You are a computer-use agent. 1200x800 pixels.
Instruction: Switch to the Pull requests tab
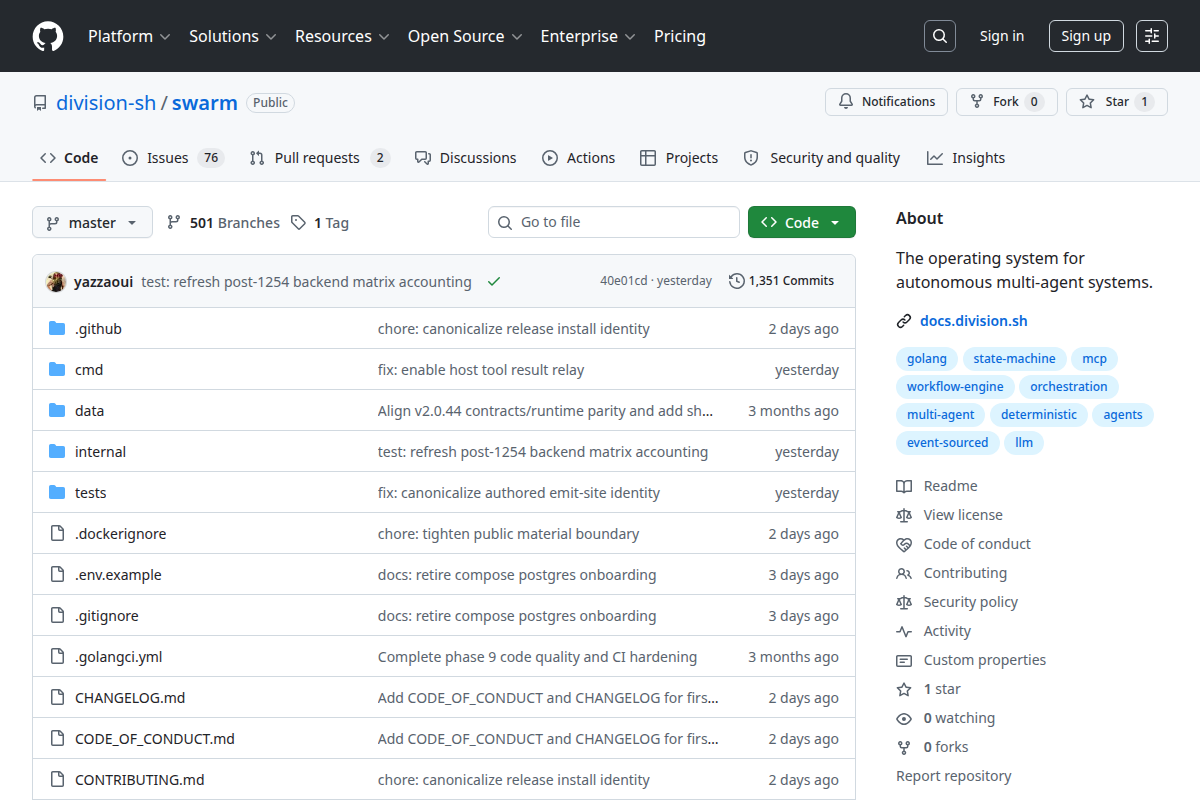click(x=319, y=158)
